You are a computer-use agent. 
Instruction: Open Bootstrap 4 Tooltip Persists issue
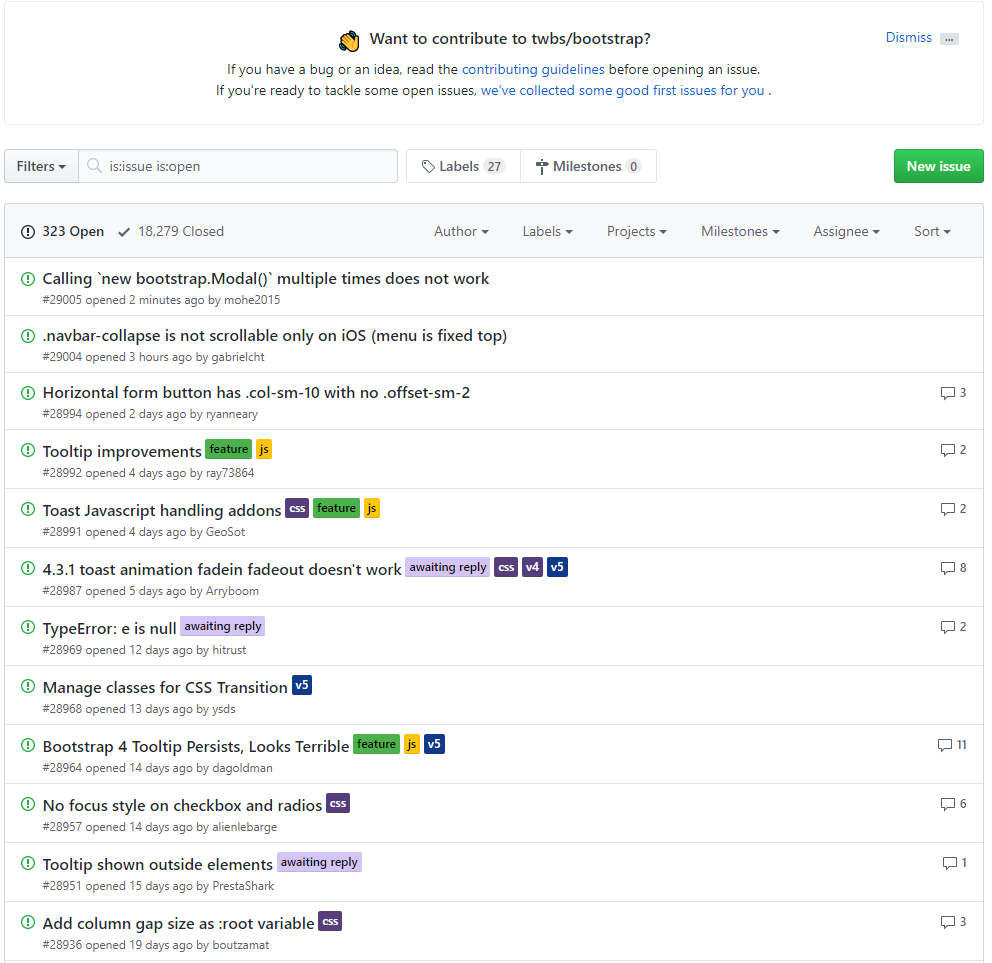pos(195,747)
